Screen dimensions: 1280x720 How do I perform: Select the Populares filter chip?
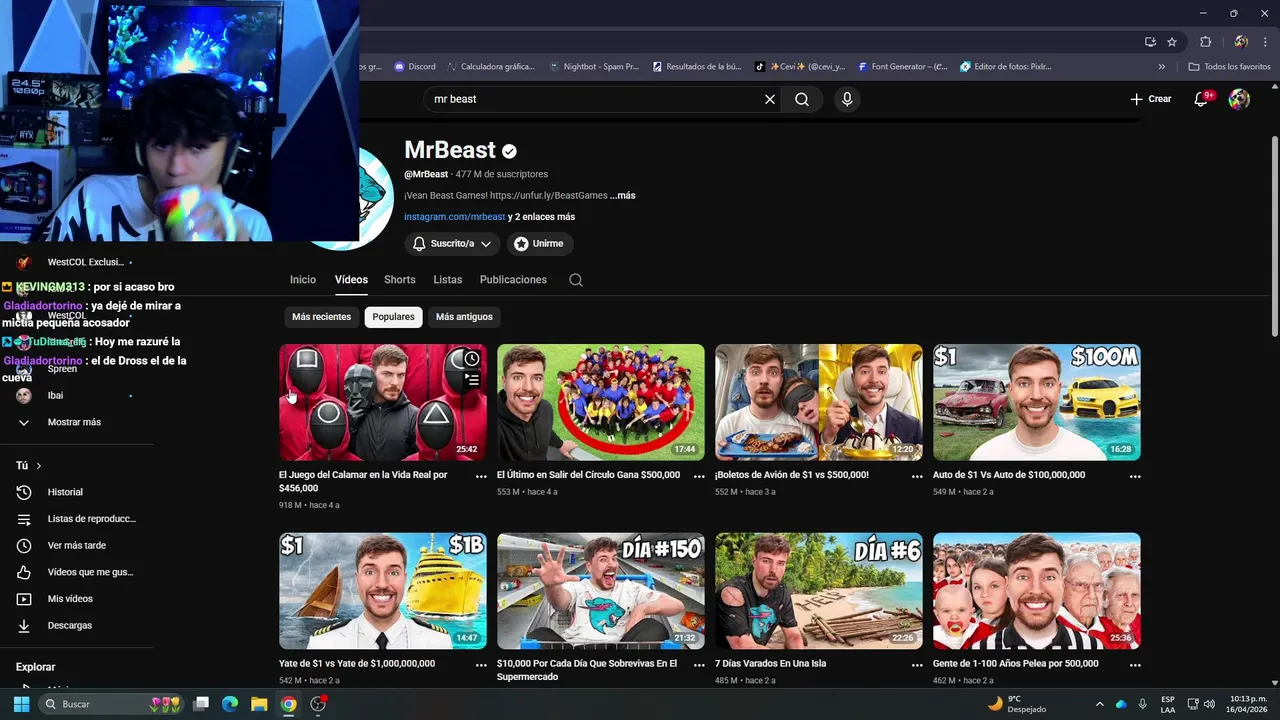(393, 317)
